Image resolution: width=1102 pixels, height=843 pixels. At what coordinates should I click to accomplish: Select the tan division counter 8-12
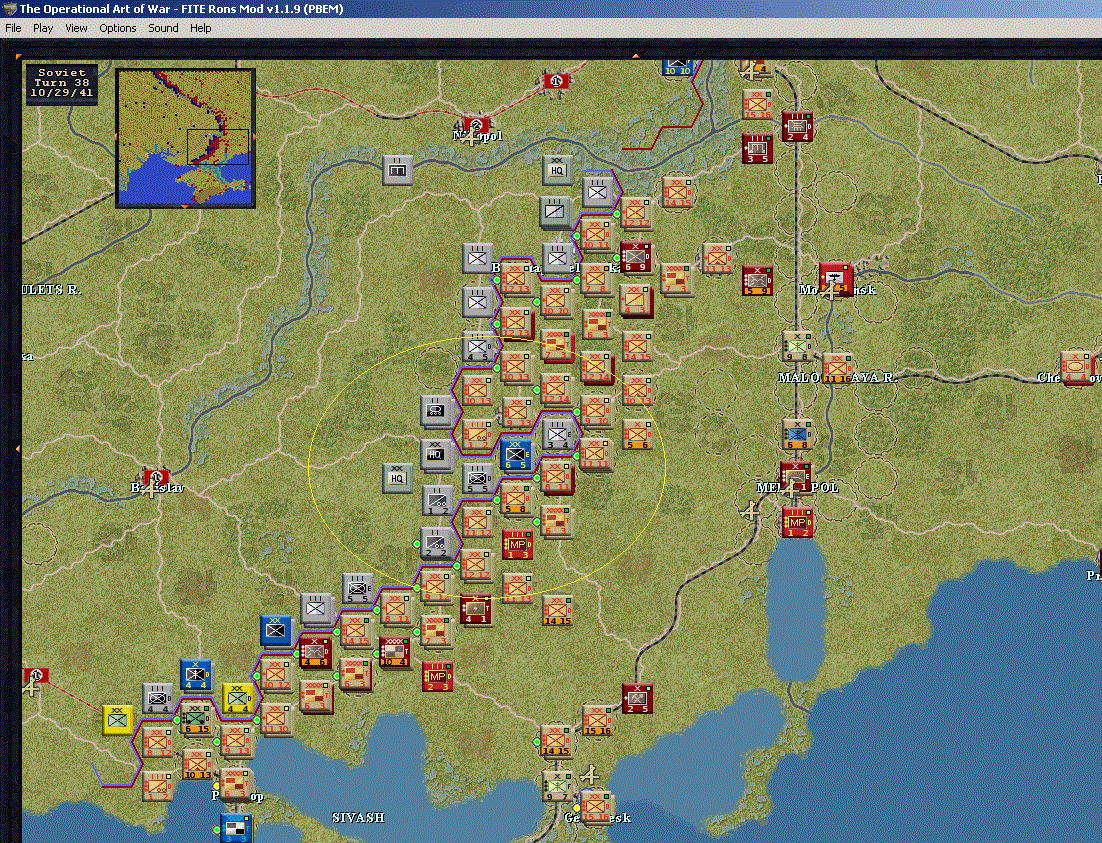[x=156, y=742]
